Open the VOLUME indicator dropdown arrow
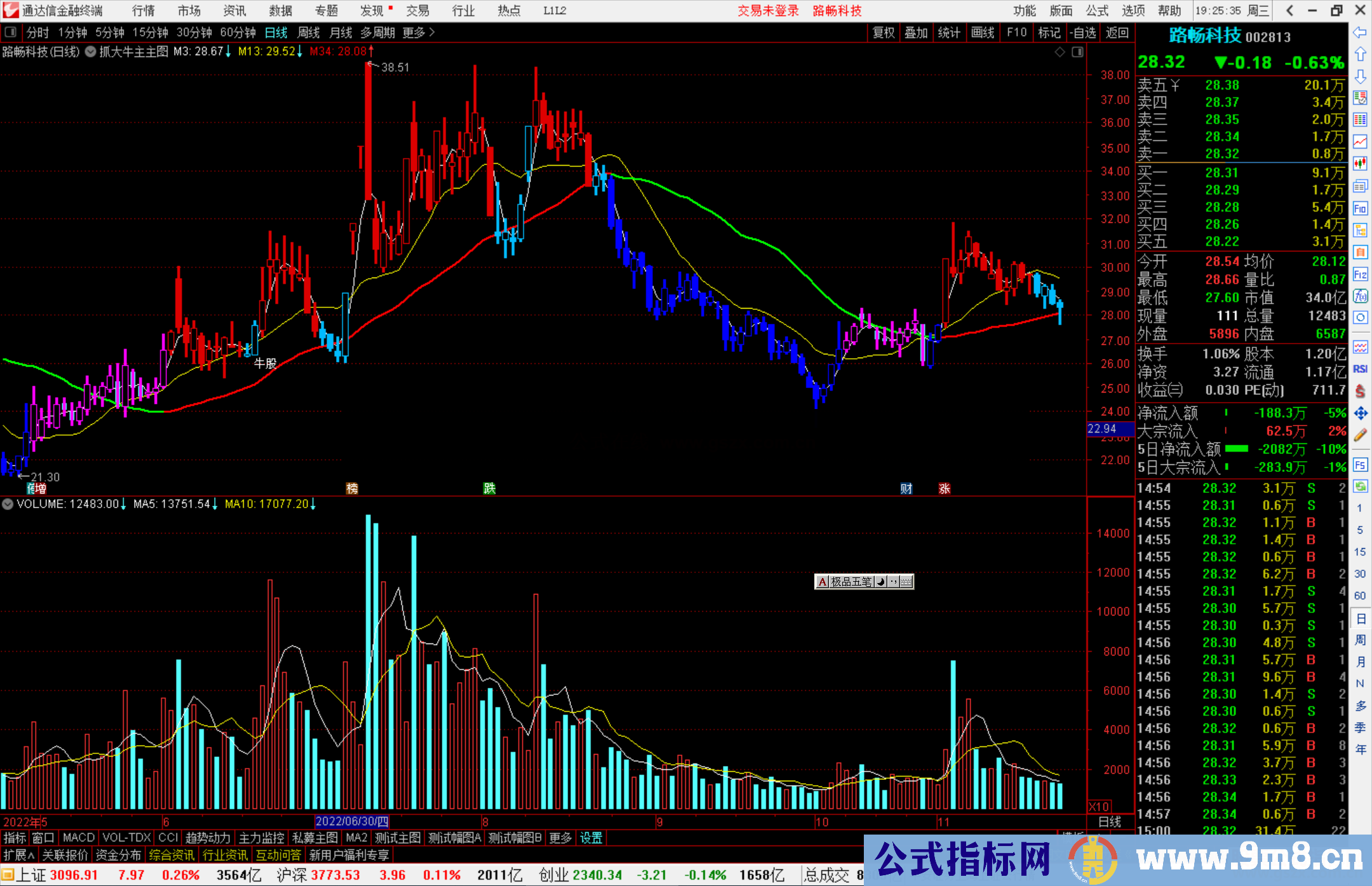 (8, 504)
